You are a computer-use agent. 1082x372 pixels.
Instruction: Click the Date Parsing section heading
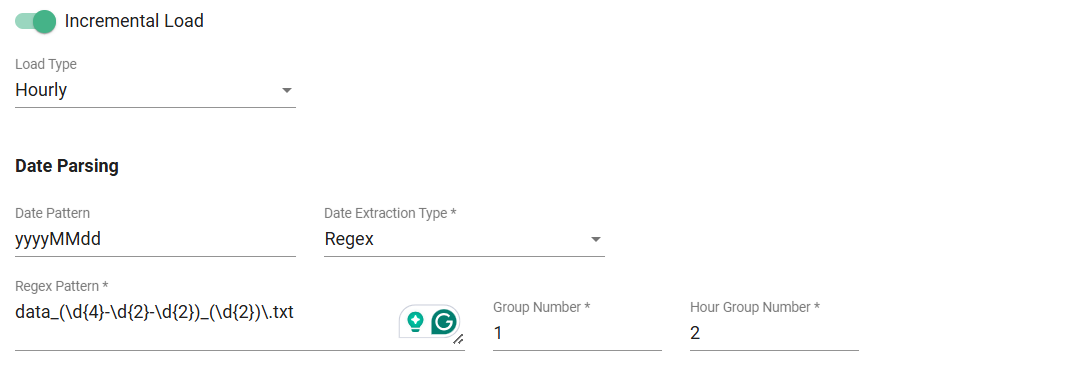(67, 166)
